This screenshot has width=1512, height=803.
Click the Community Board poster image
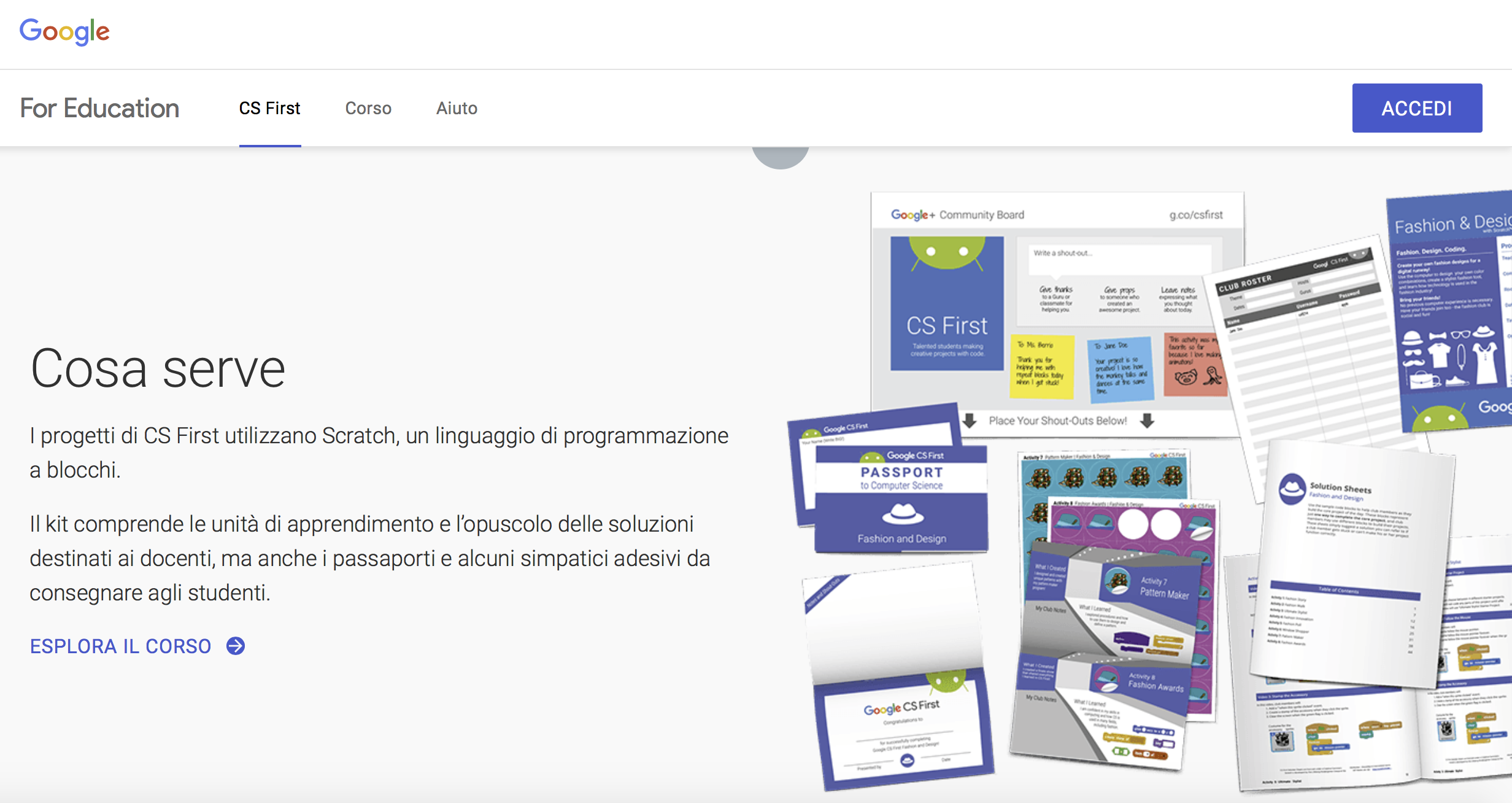click(1057, 314)
